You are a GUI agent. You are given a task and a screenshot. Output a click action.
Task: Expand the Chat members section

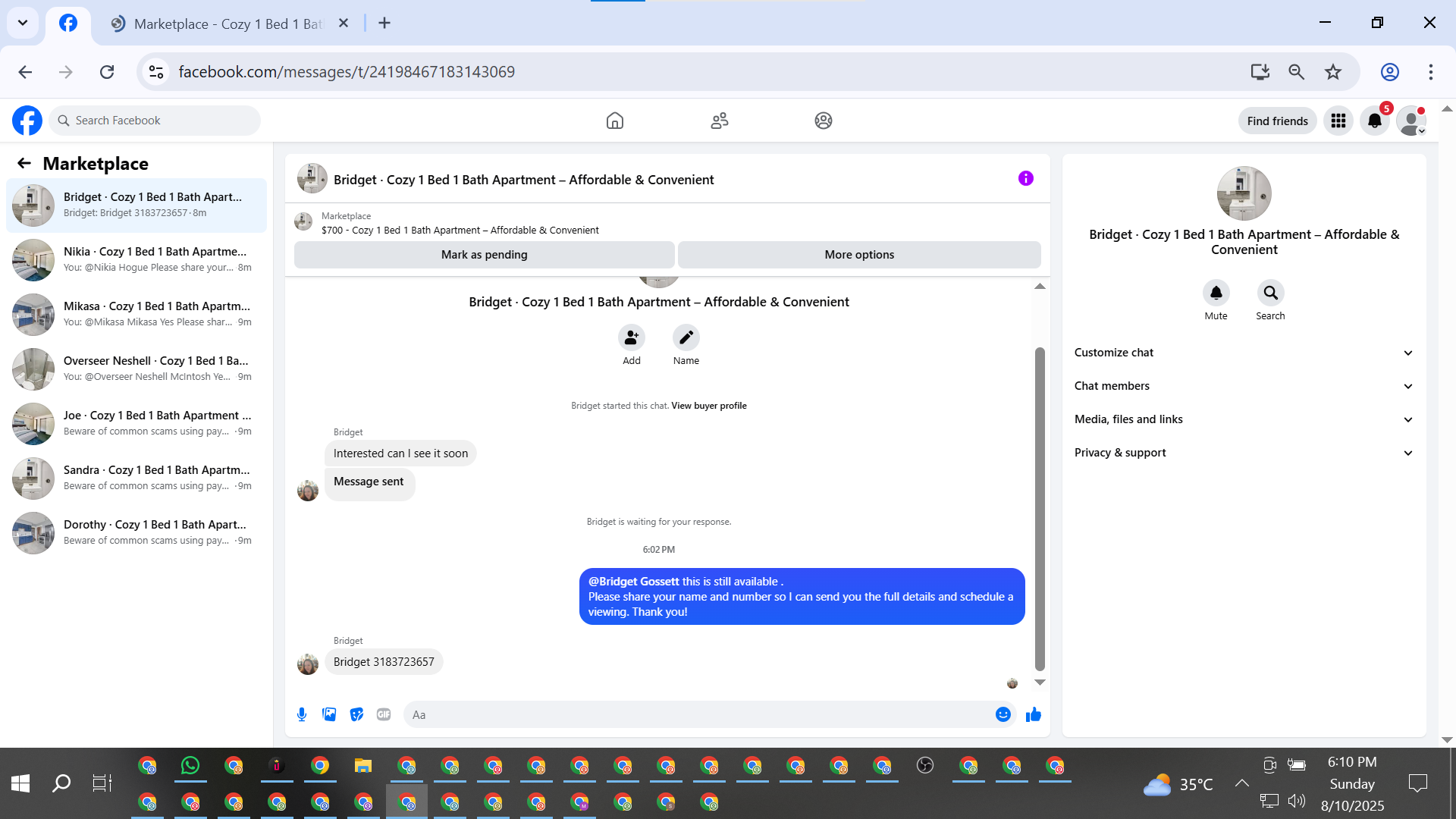pyautogui.click(x=1244, y=386)
